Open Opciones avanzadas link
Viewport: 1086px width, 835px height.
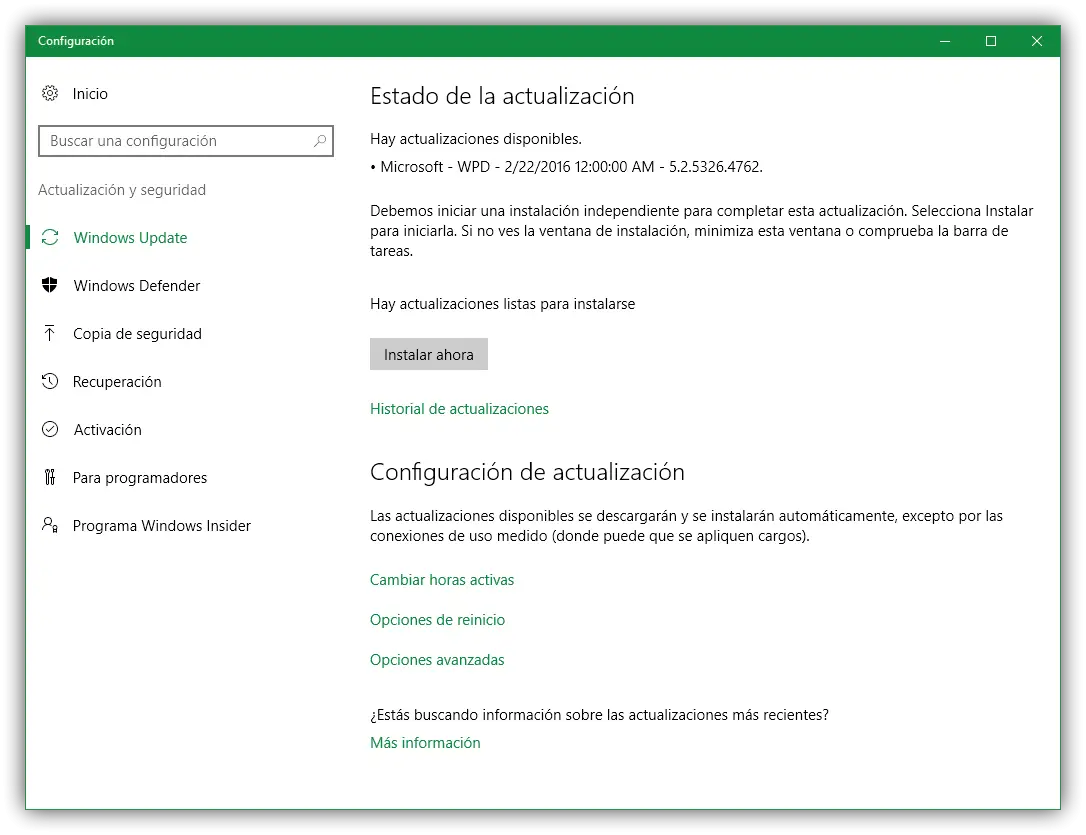point(437,660)
